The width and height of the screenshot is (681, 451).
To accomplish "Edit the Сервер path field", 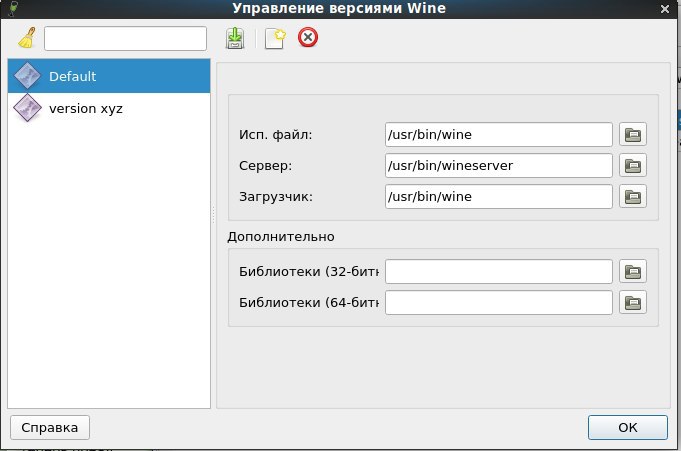I will pos(499,166).
